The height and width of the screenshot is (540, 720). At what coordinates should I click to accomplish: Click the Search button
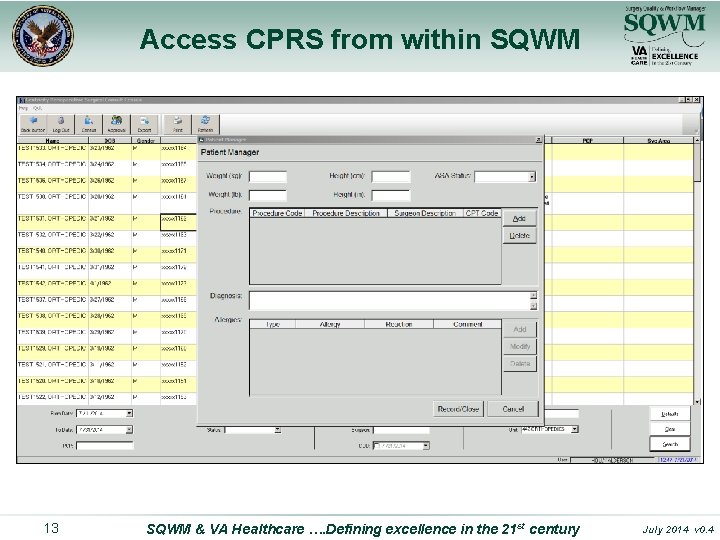(x=669, y=444)
